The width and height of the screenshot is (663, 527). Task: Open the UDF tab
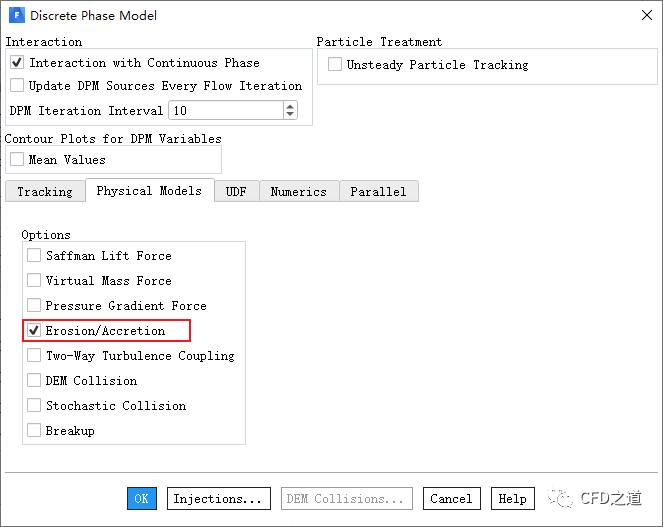(x=236, y=192)
